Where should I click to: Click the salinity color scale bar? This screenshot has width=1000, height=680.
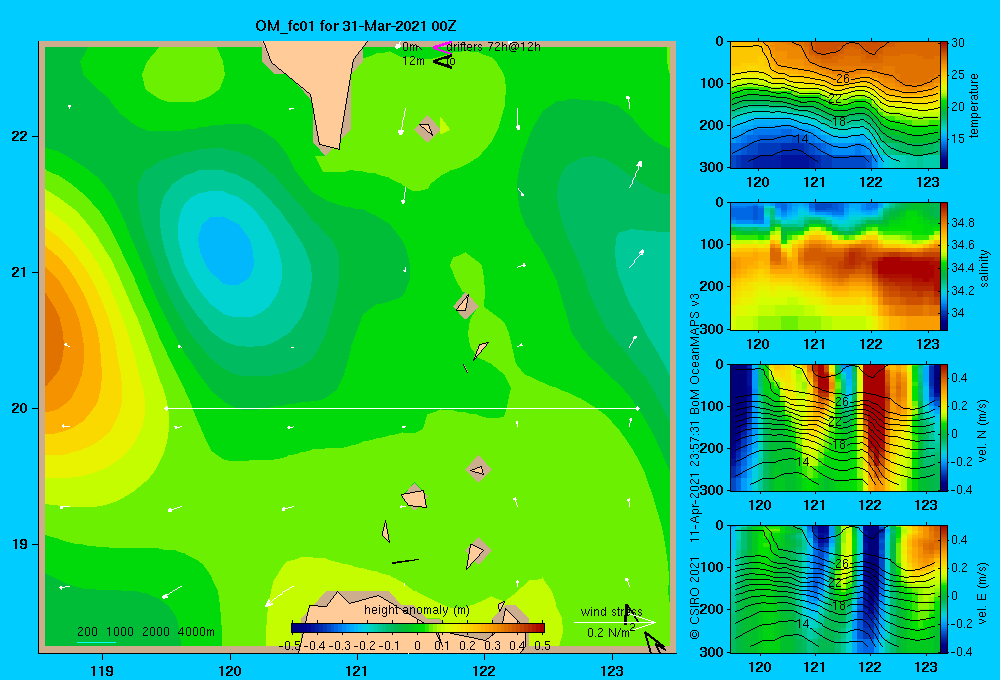943,267
